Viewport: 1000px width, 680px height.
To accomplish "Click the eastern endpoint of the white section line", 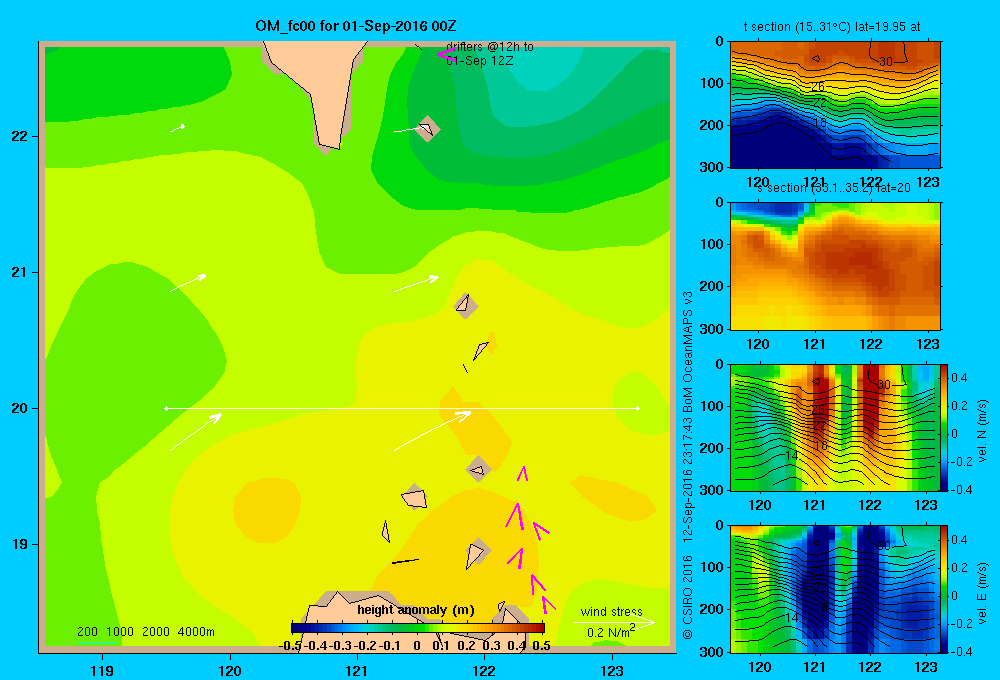I will click(638, 408).
